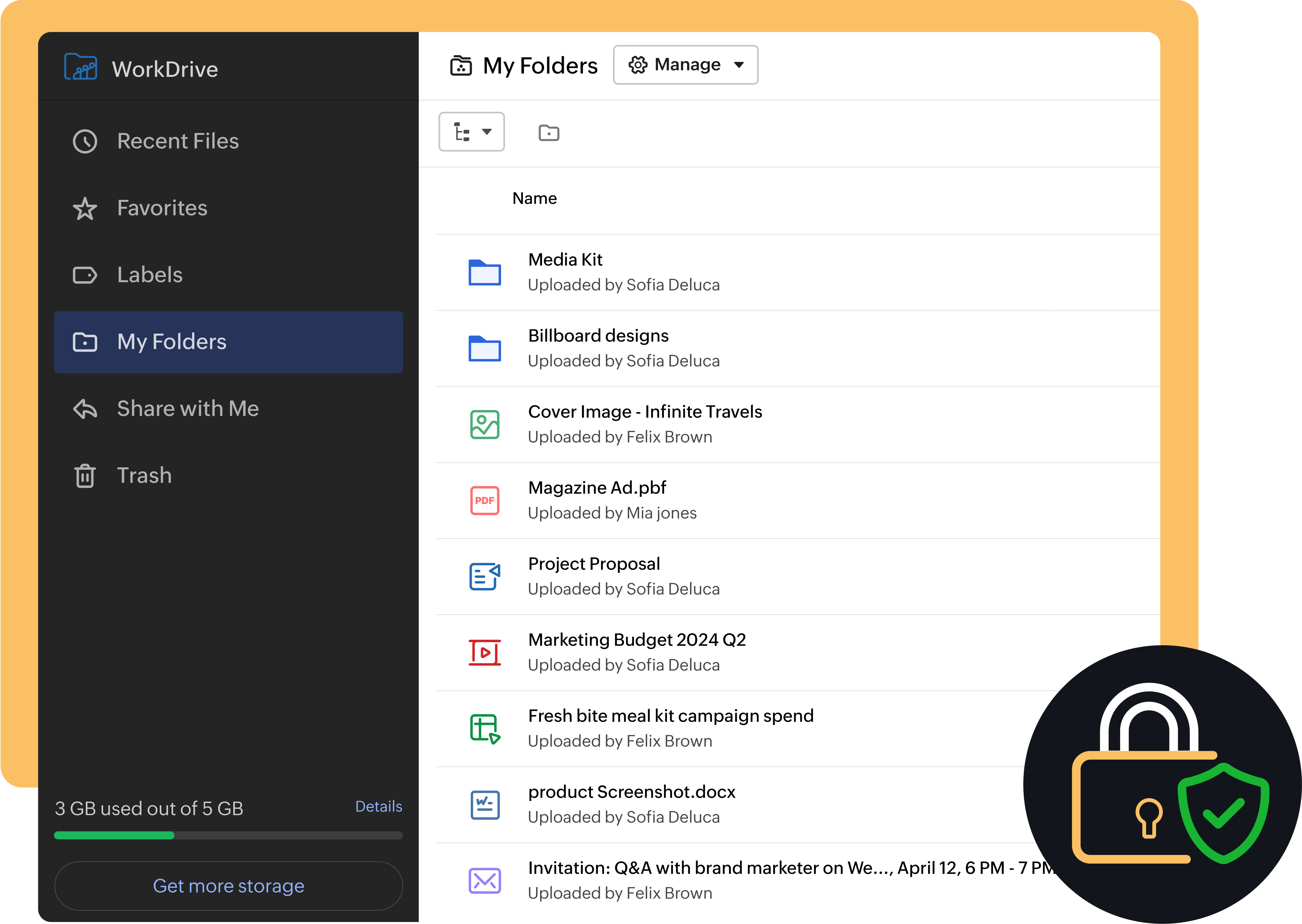1302x924 pixels.
Task: Click the Magazine Ad PDF file icon
Action: [484, 501]
